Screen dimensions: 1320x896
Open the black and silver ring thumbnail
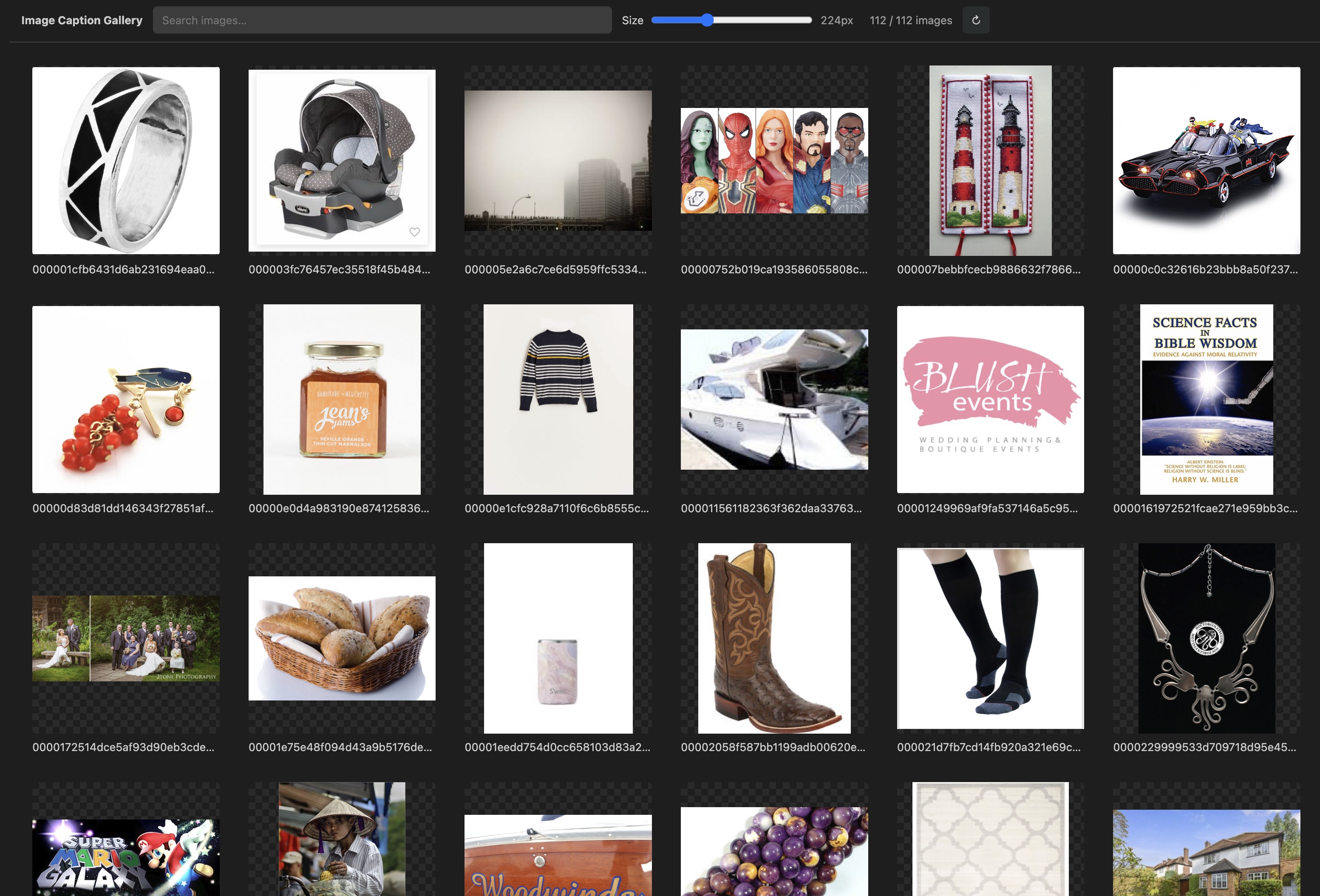click(x=126, y=161)
